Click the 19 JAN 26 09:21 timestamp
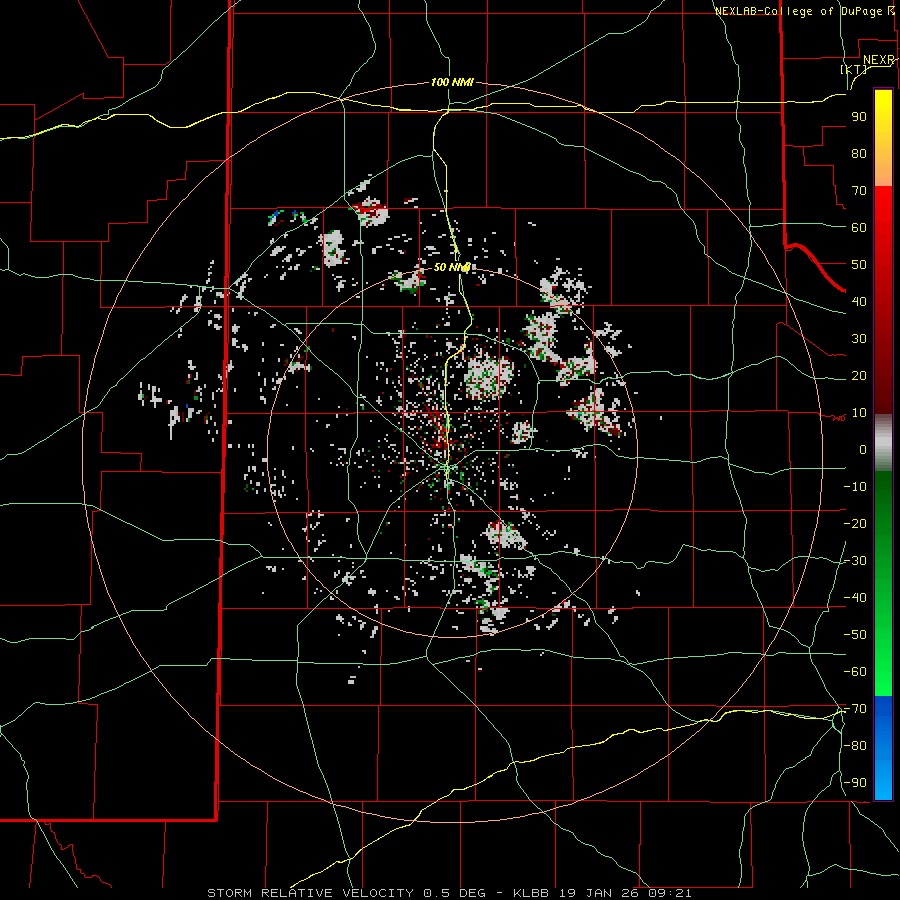 click(624, 893)
